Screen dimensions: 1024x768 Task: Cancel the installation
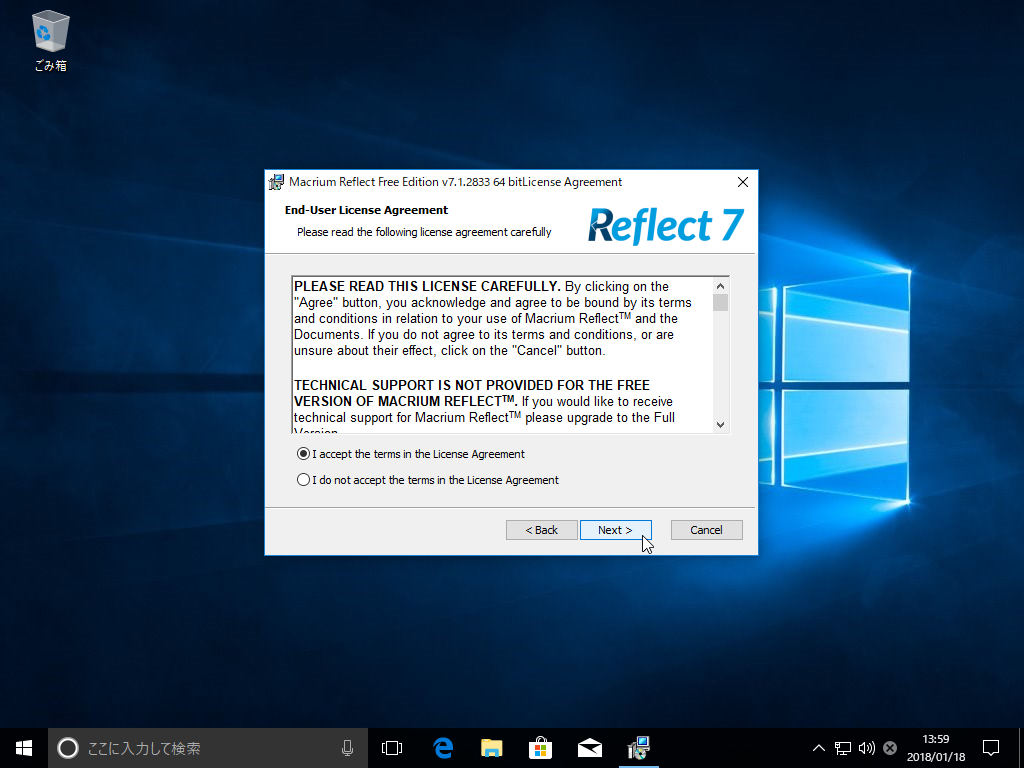(707, 530)
